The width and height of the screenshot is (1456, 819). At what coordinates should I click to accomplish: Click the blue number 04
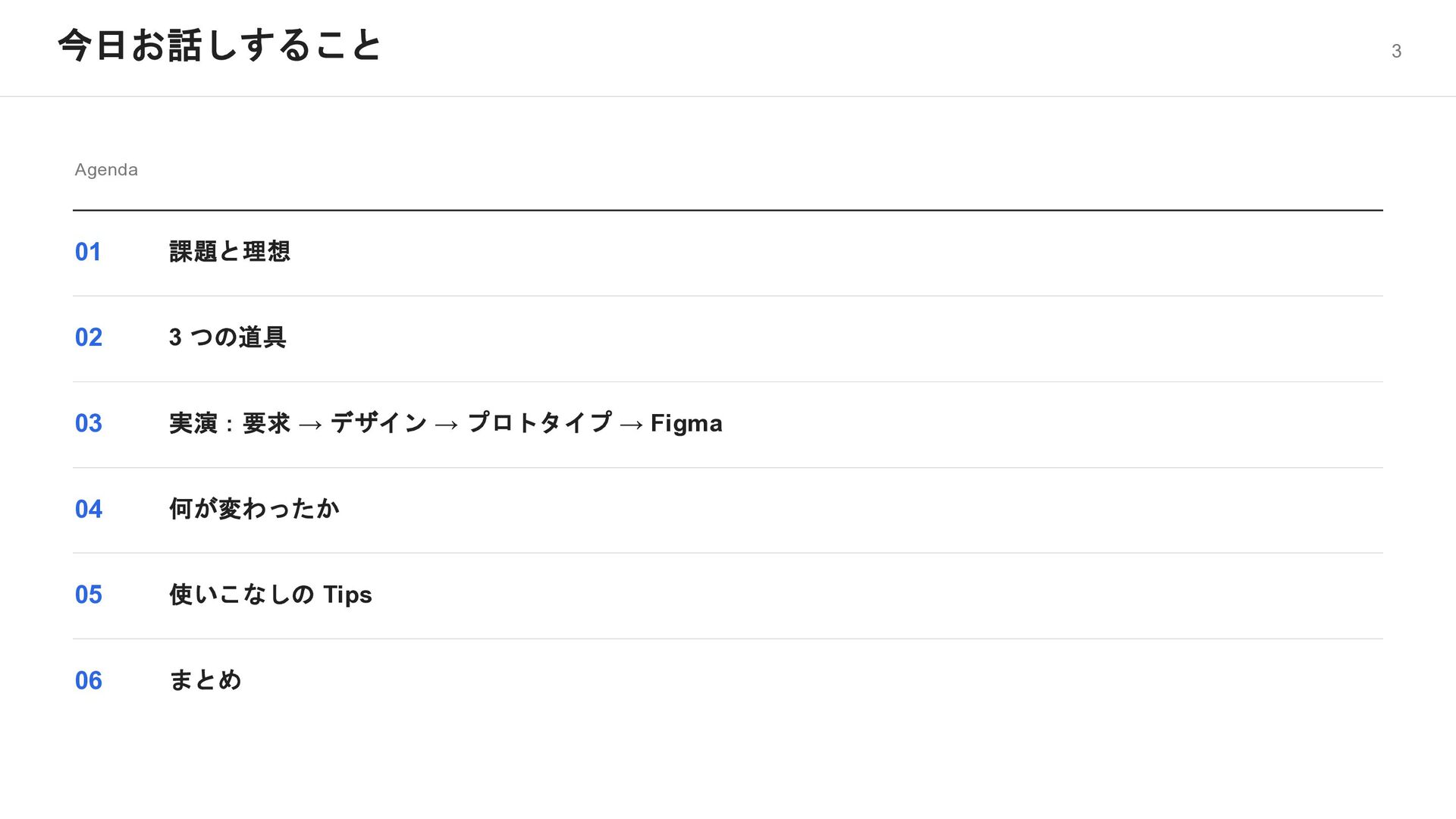pyautogui.click(x=88, y=509)
